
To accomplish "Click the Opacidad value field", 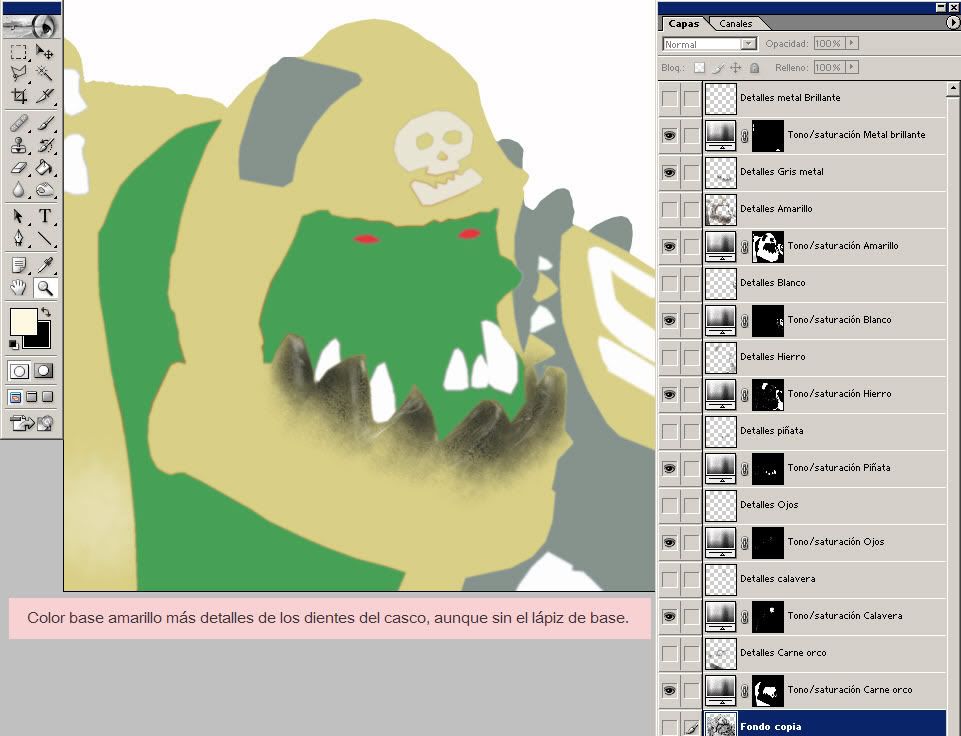I will pos(830,44).
